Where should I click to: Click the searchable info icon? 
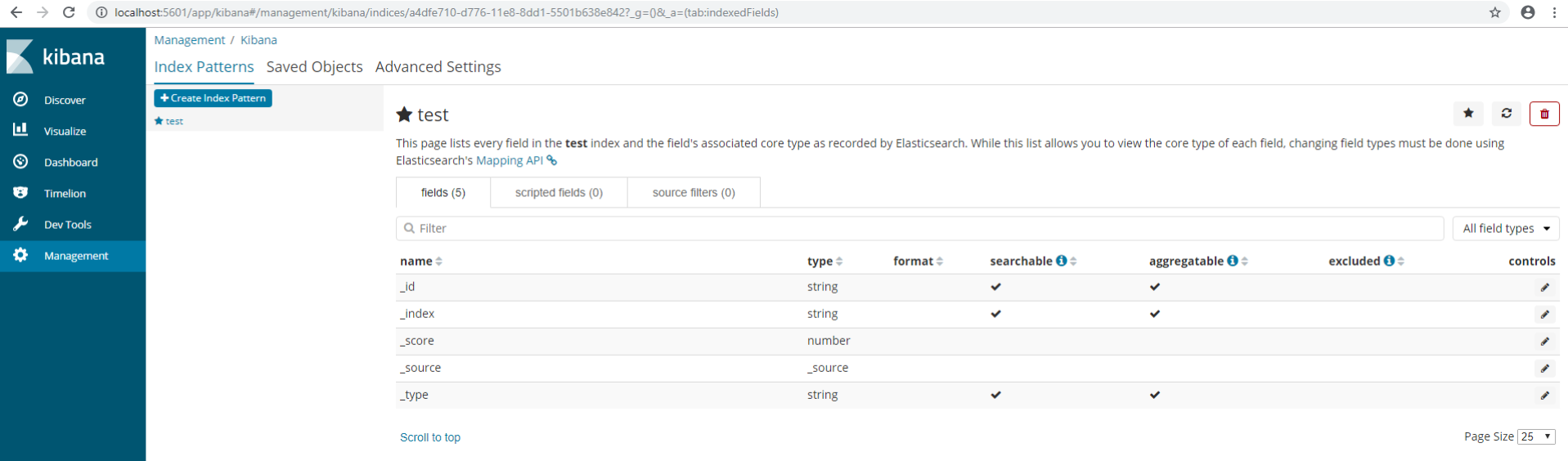click(1061, 261)
